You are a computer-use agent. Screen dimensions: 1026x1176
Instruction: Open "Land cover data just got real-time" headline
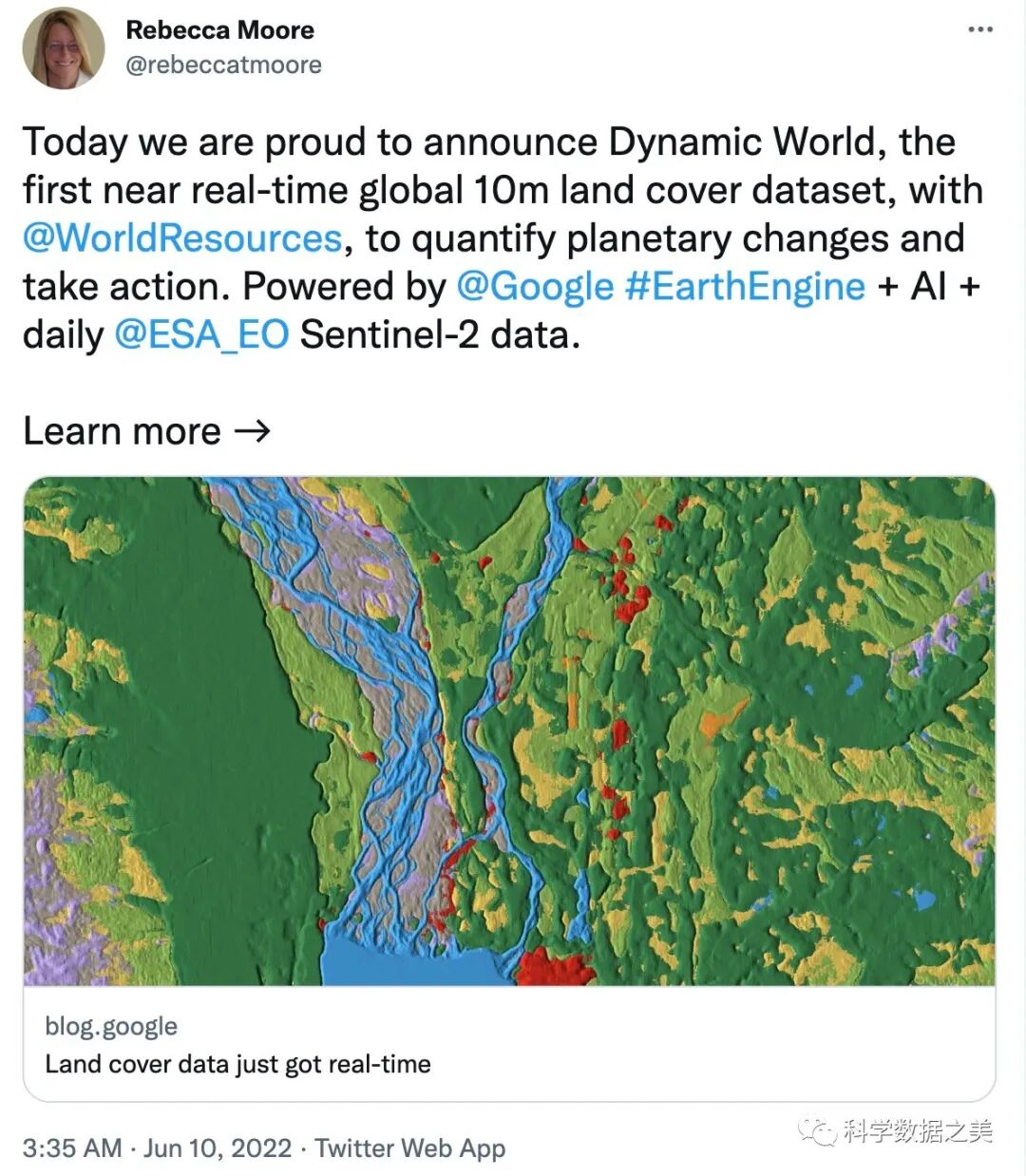(237, 1064)
